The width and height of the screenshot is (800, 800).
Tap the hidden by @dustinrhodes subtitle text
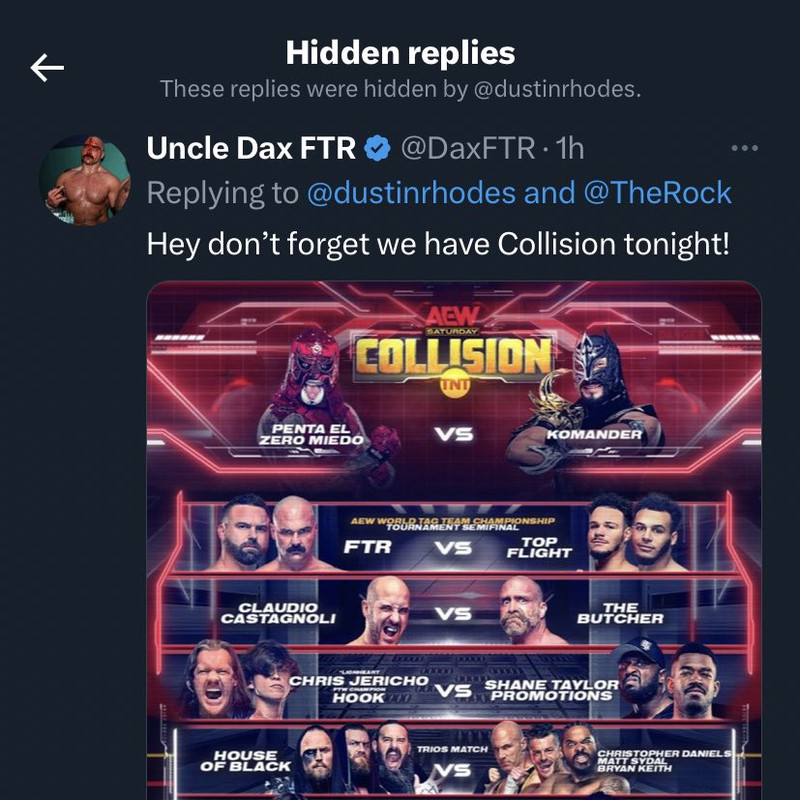click(x=401, y=89)
